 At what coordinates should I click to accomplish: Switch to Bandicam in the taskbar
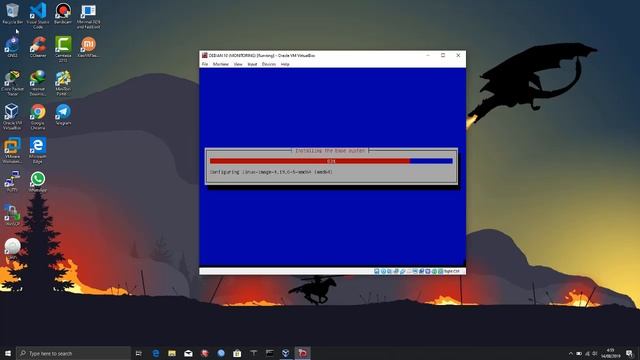click(302, 353)
